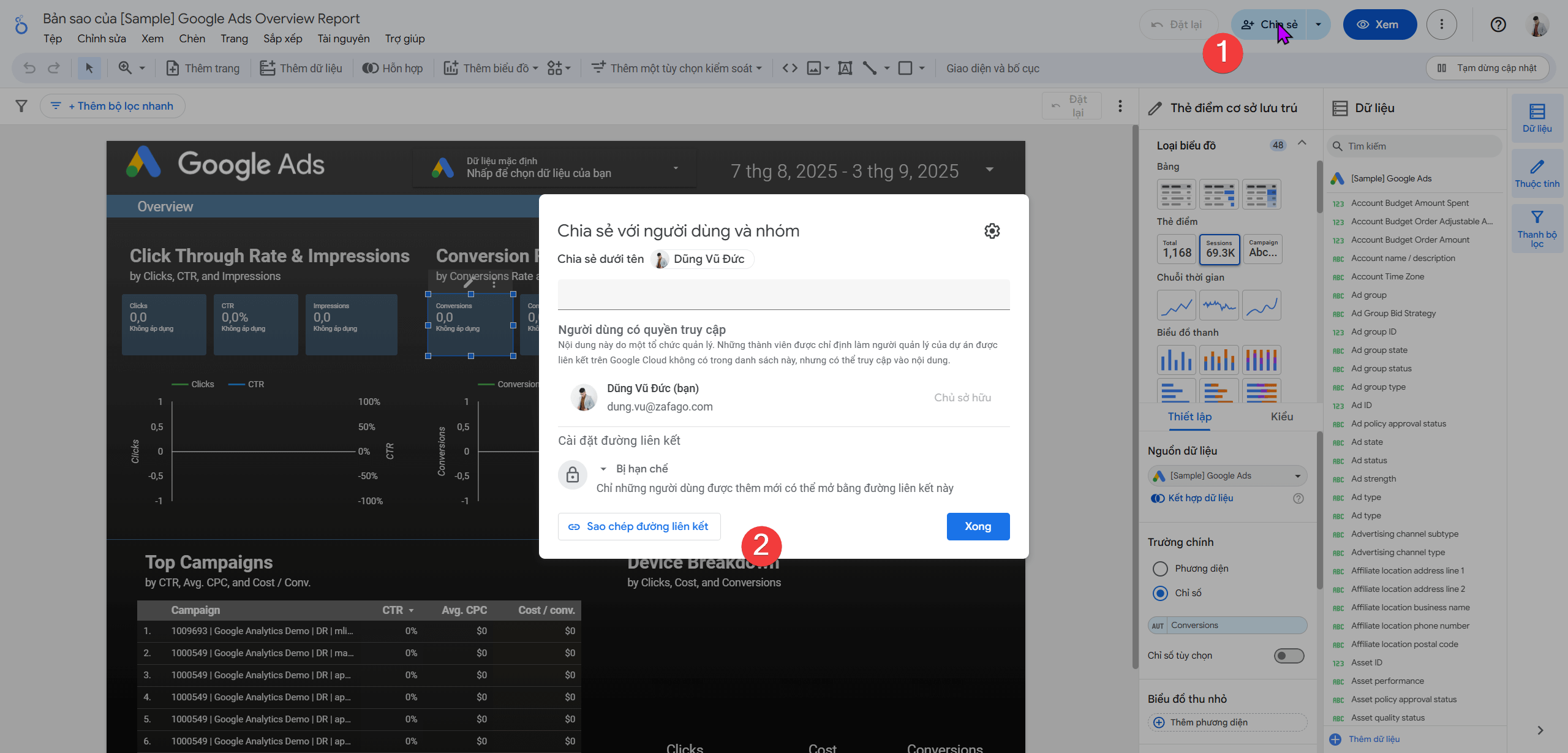Select the Chỉ số radio button
Viewport: 1568px width, 753px height.
pyautogui.click(x=1160, y=593)
